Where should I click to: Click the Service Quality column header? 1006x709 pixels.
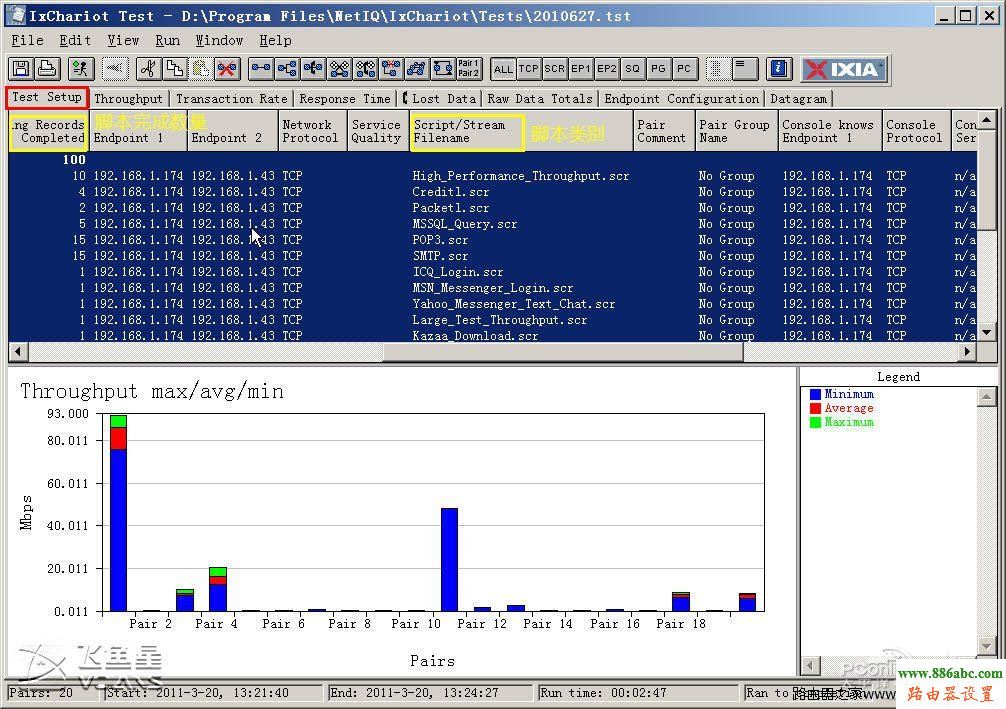click(x=378, y=131)
